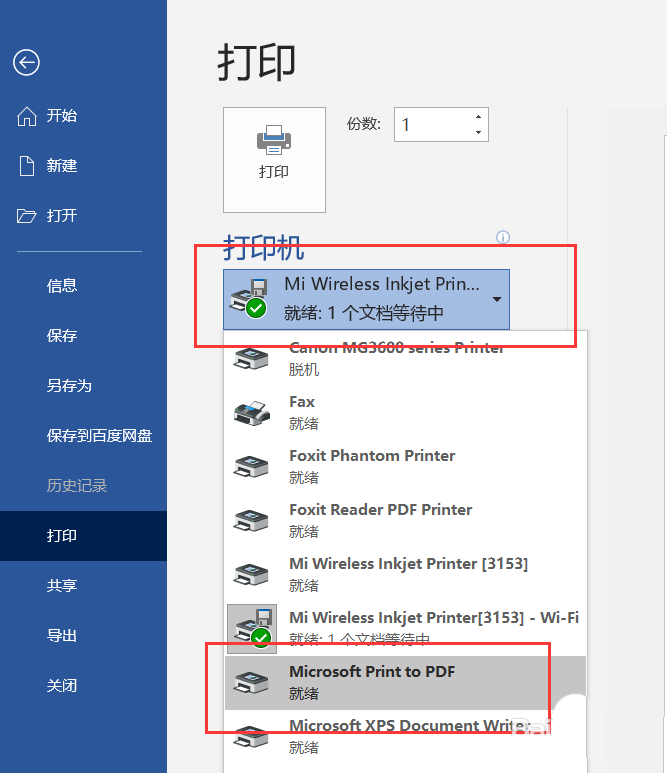This screenshot has height=773, width=667.
Task: Click the large 打印 print button
Action: pyautogui.click(x=274, y=160)
